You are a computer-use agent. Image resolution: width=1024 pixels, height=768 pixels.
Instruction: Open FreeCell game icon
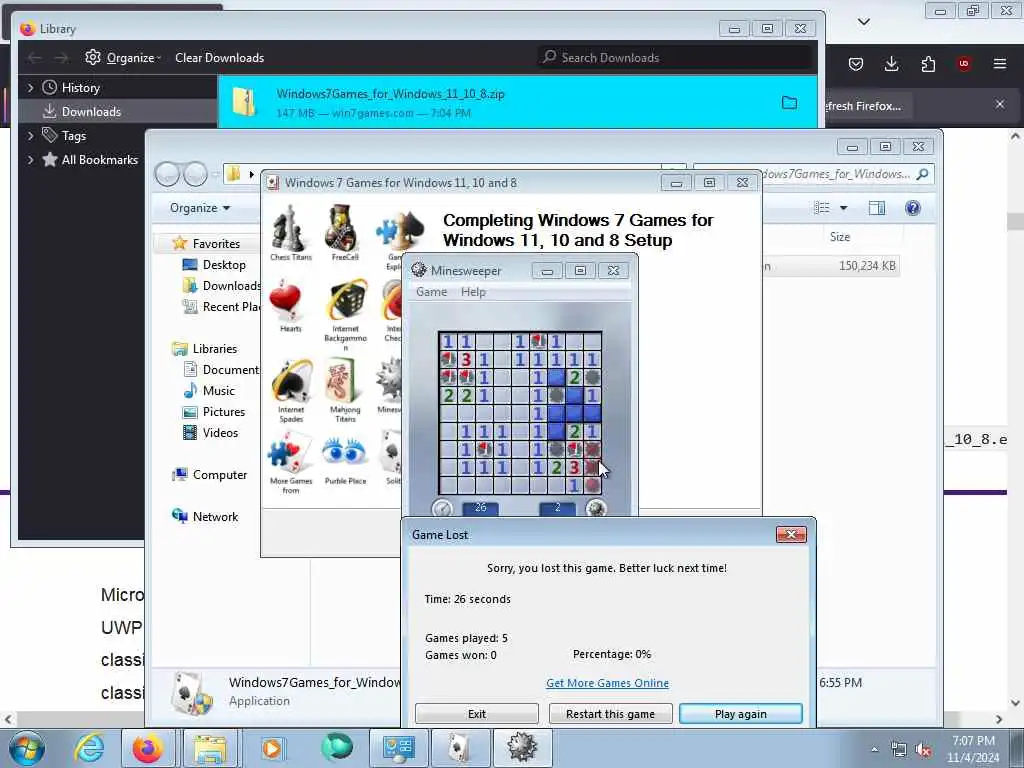pos(344,233)
